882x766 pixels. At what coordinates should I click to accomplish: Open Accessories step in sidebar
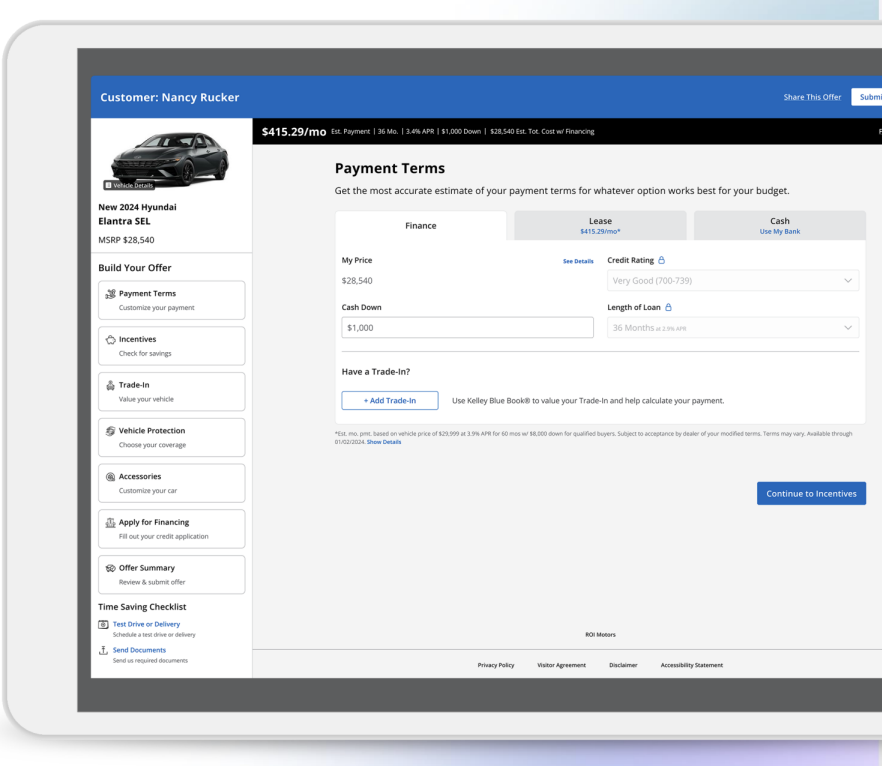point(172,483)
